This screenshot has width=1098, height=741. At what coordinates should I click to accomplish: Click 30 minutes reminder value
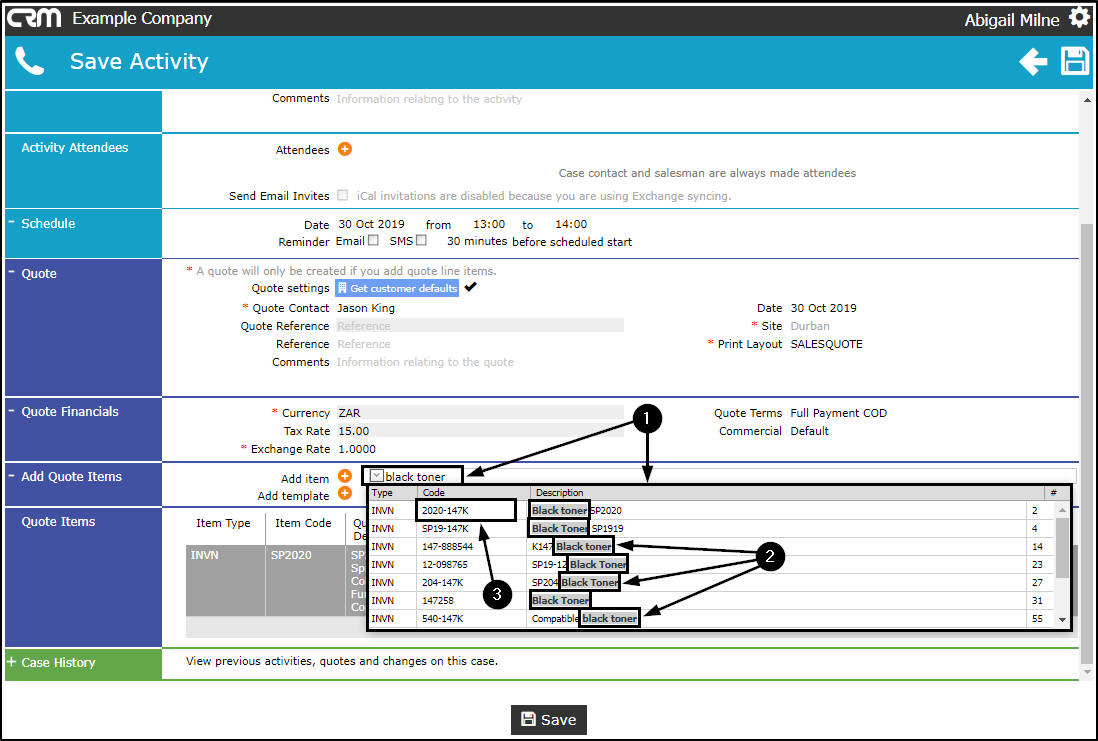tap(477, 241)
